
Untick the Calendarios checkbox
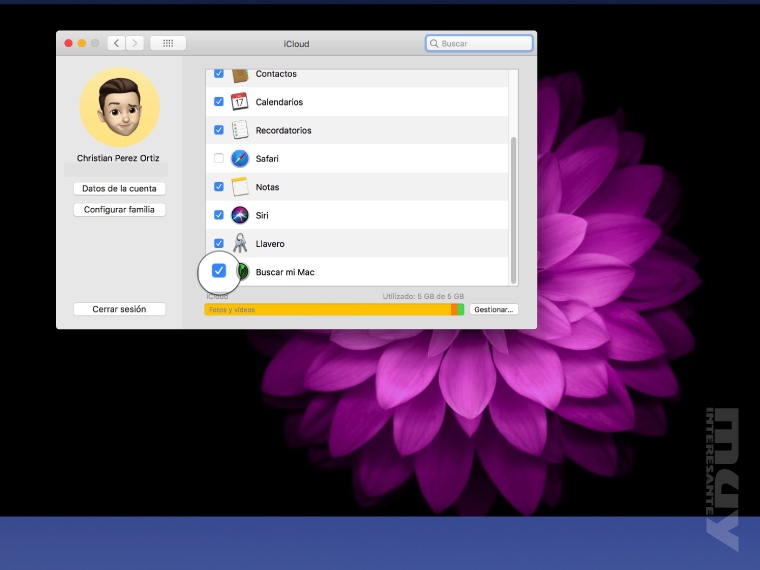point(219,102)
